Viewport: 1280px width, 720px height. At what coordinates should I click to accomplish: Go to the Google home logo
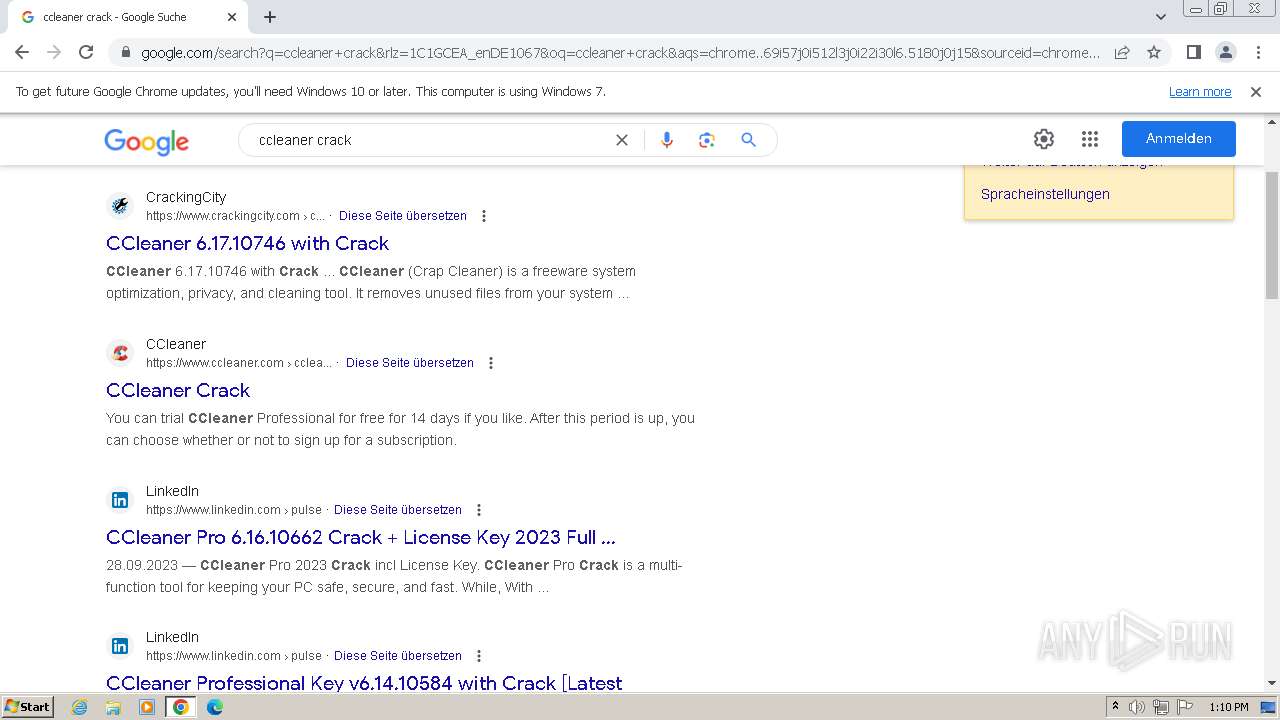click(x=146, y=142)
